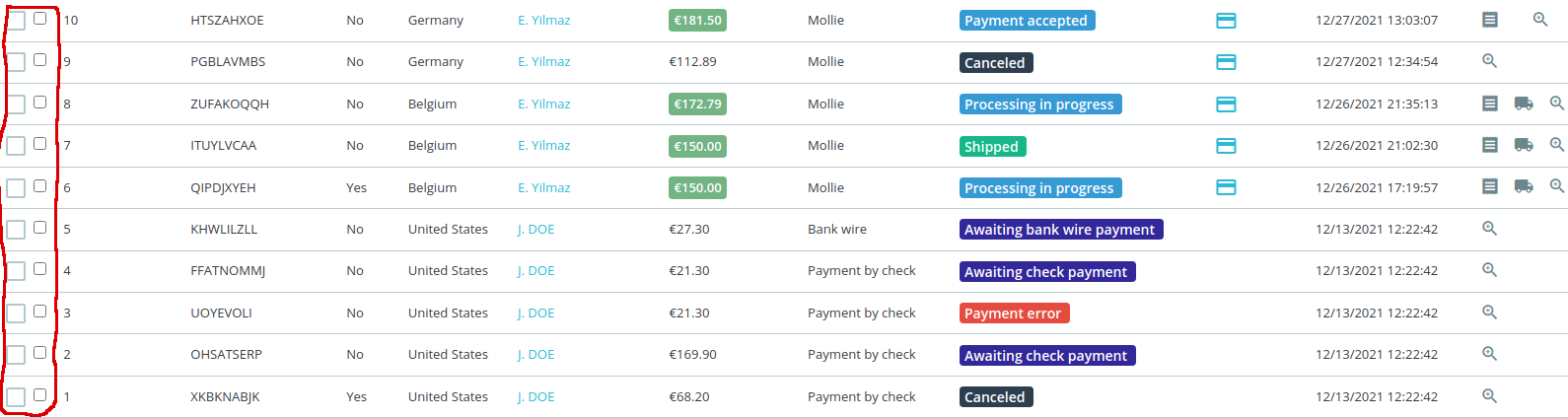1568x418 pixels.
Task: Expand the Awaiting bank wire payment status
Action: (1060, 230)
